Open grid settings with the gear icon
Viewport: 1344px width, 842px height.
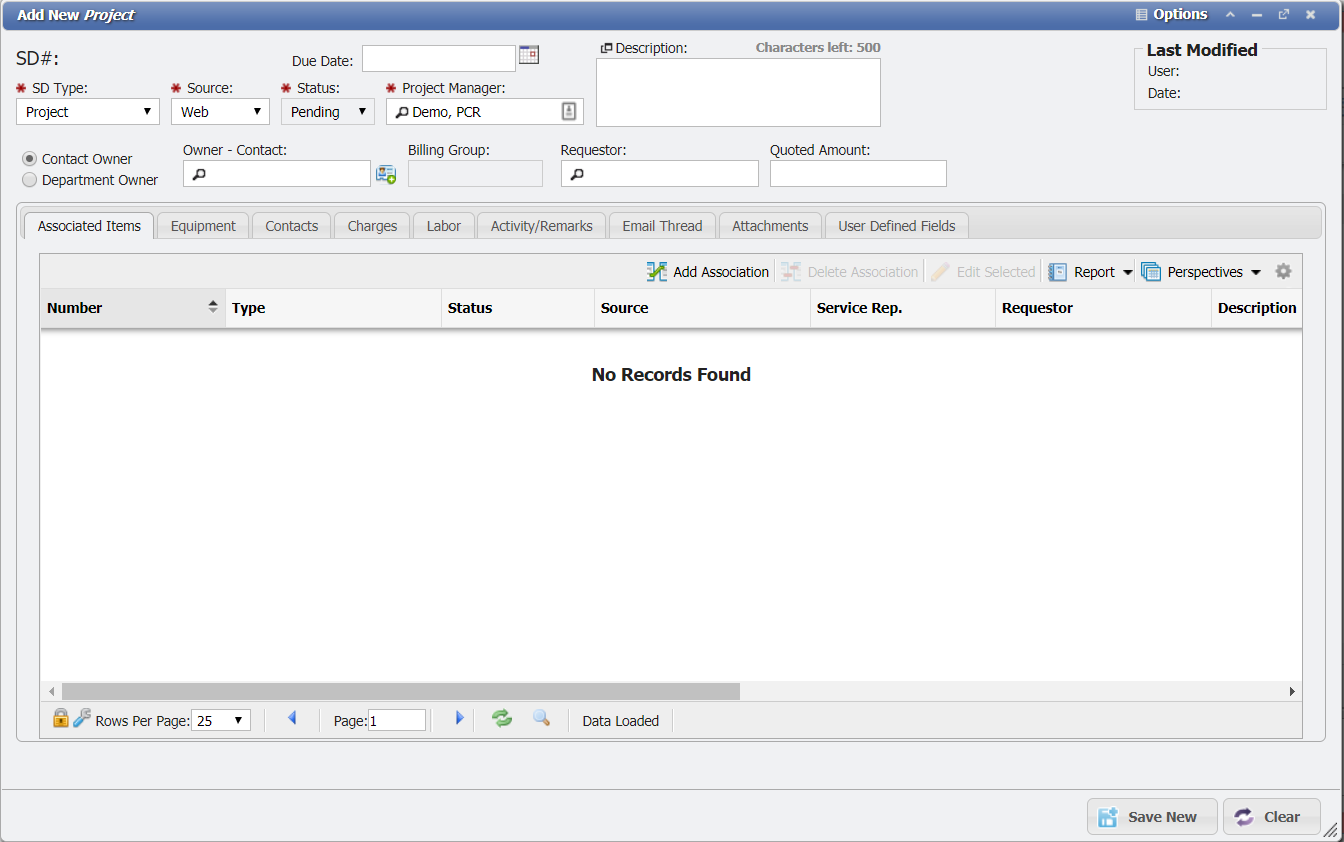(x=1284, y=271)
